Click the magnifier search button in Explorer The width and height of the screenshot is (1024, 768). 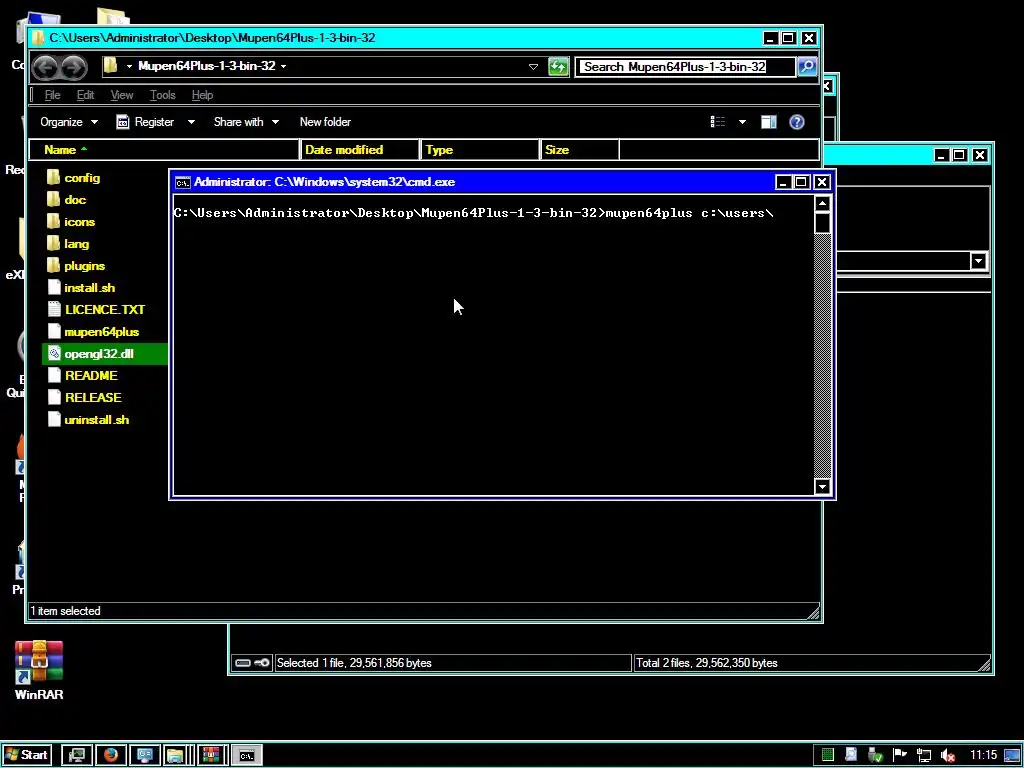(x=807, y=67)
